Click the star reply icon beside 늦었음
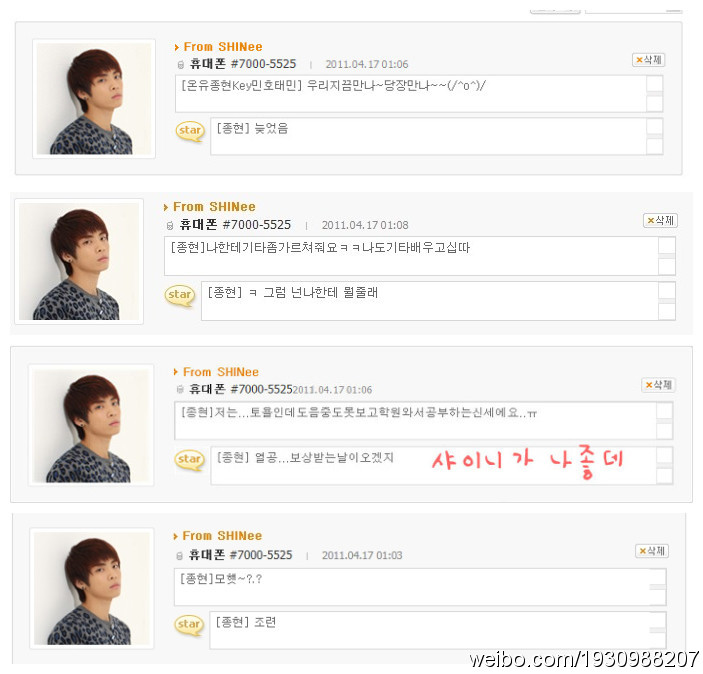Screen dimensions: 703x674 click(x=190, y=131)
